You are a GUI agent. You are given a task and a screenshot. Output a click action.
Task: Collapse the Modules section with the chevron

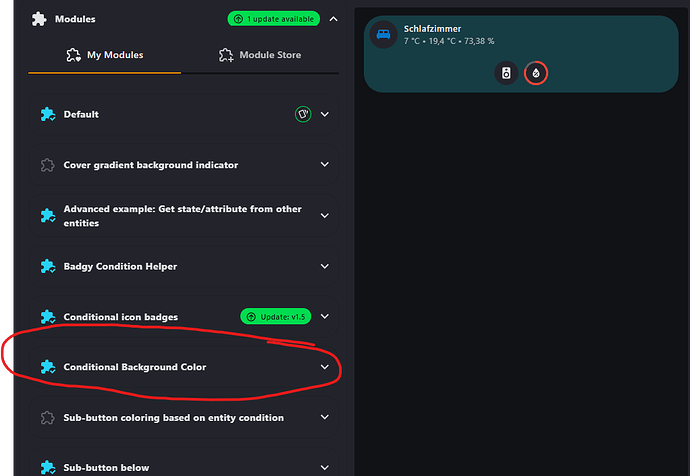(x=333, y=19)
